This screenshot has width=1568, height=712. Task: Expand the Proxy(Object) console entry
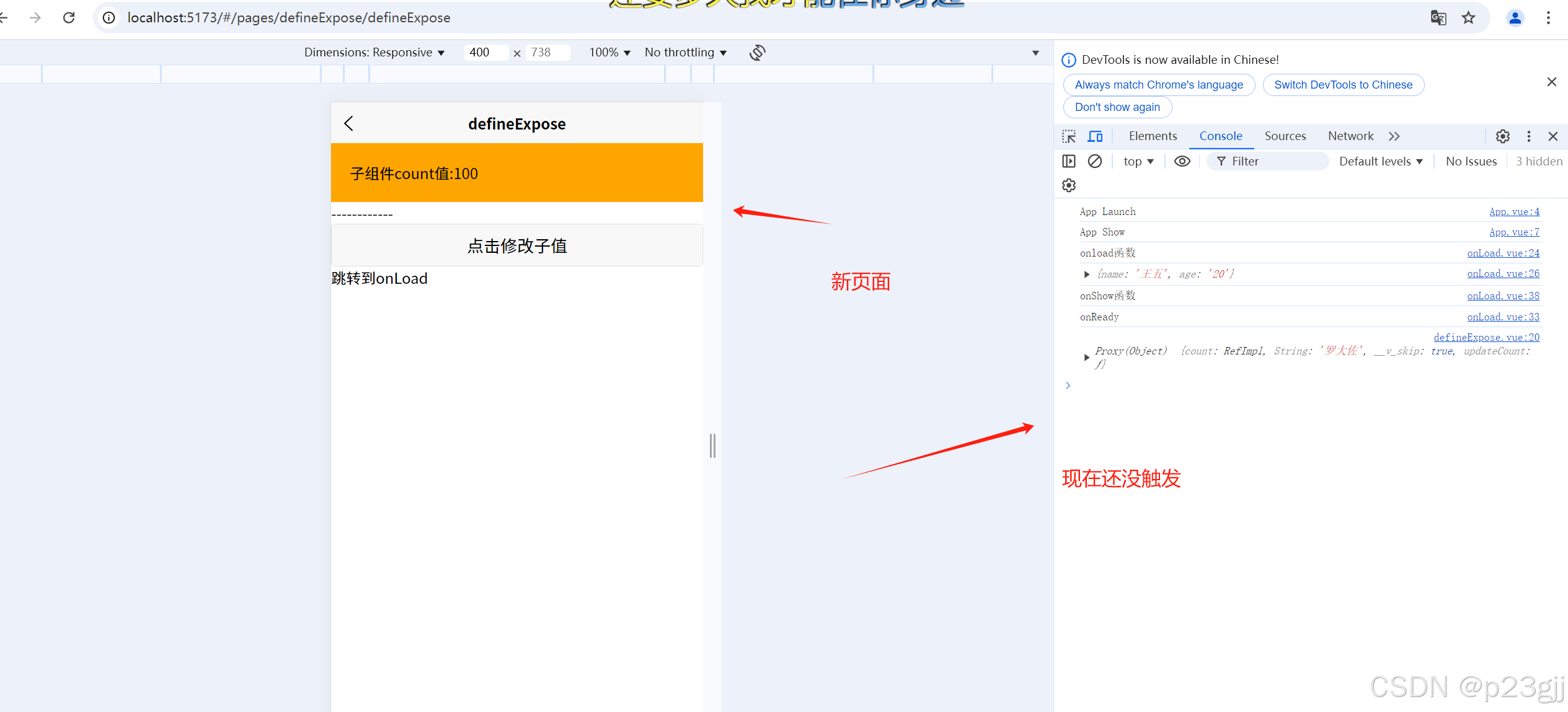point(1086,358)
